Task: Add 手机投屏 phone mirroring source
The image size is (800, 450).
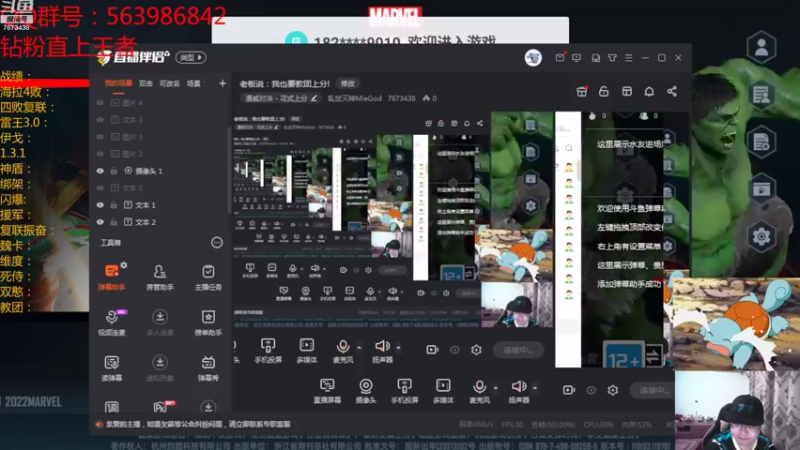Action: pyautogui.click(x=405, y=391)
